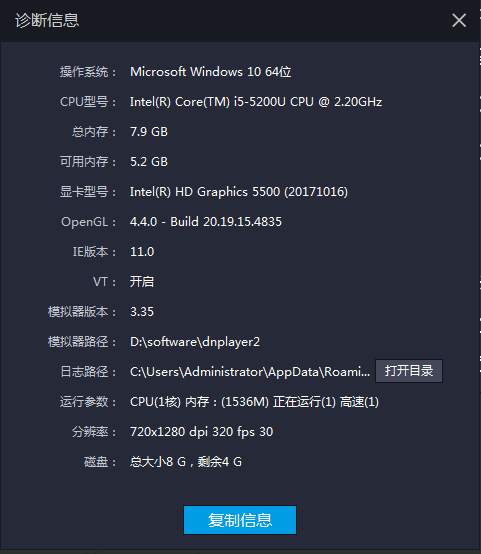
Task: Select the Microsoft Windows 10 64位 value
Action: [x=211, y=72]
